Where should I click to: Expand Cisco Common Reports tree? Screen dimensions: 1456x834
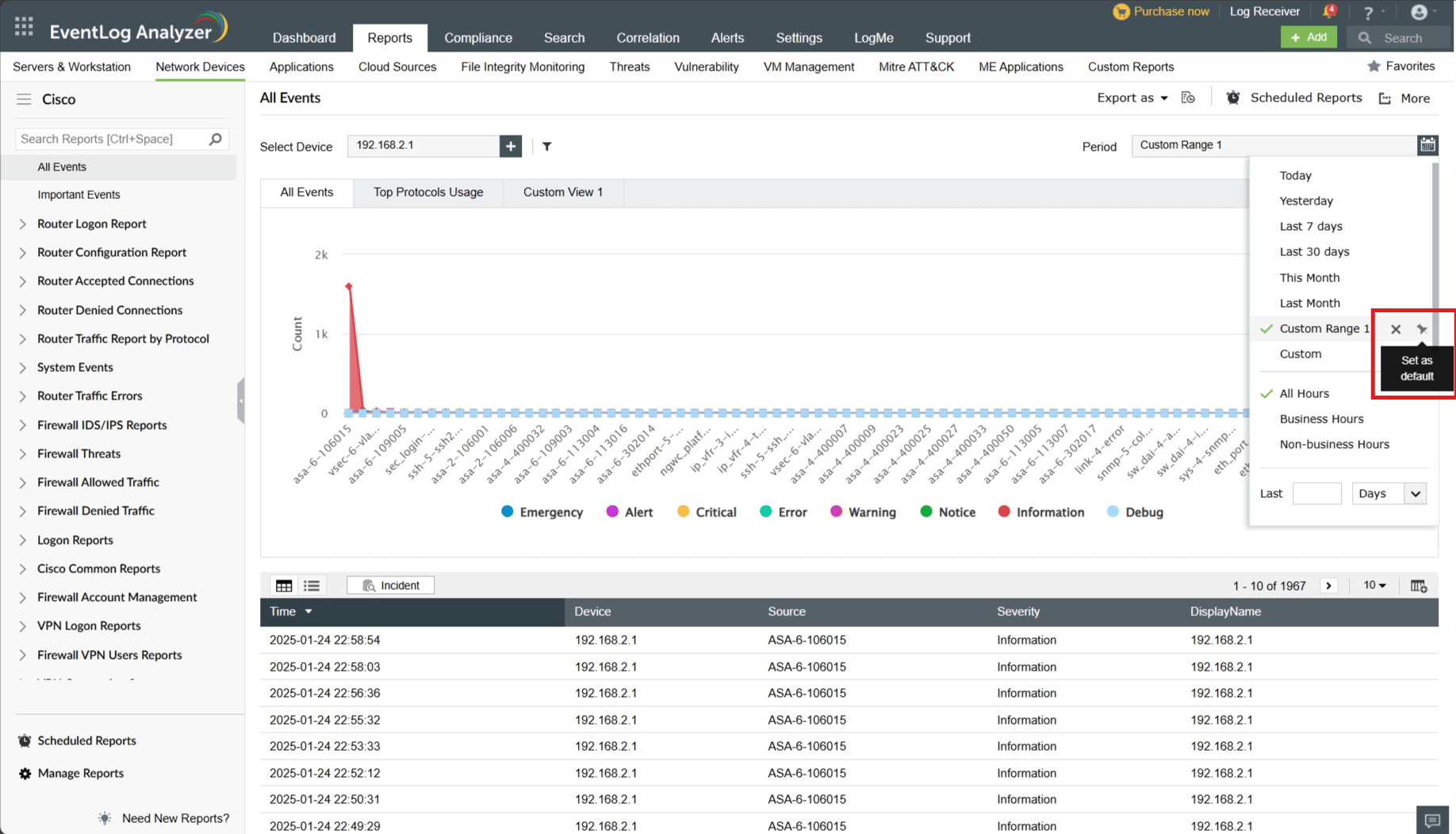click(22, 569)
